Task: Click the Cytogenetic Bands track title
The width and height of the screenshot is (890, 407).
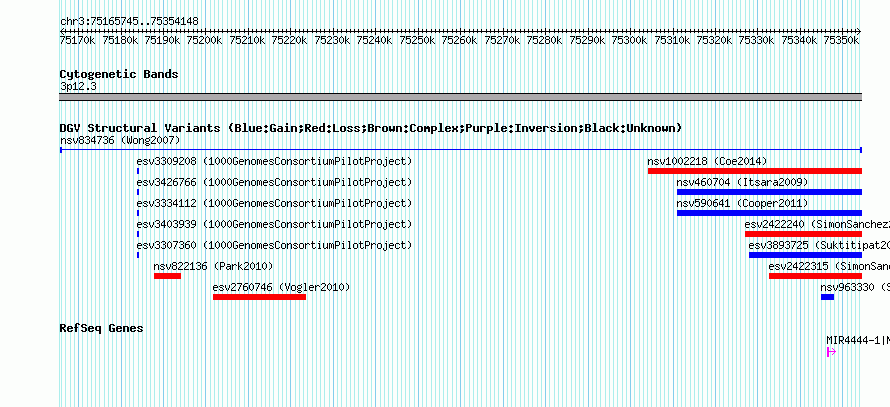Action: [119, 74]
